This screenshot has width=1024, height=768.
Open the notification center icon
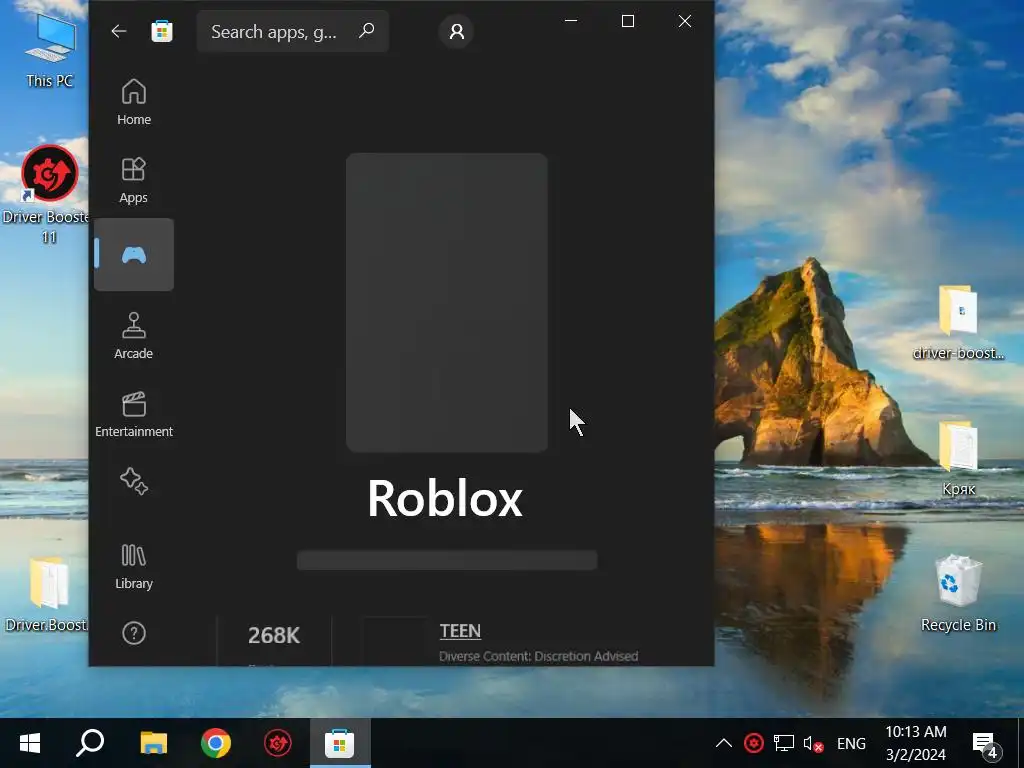985,743
